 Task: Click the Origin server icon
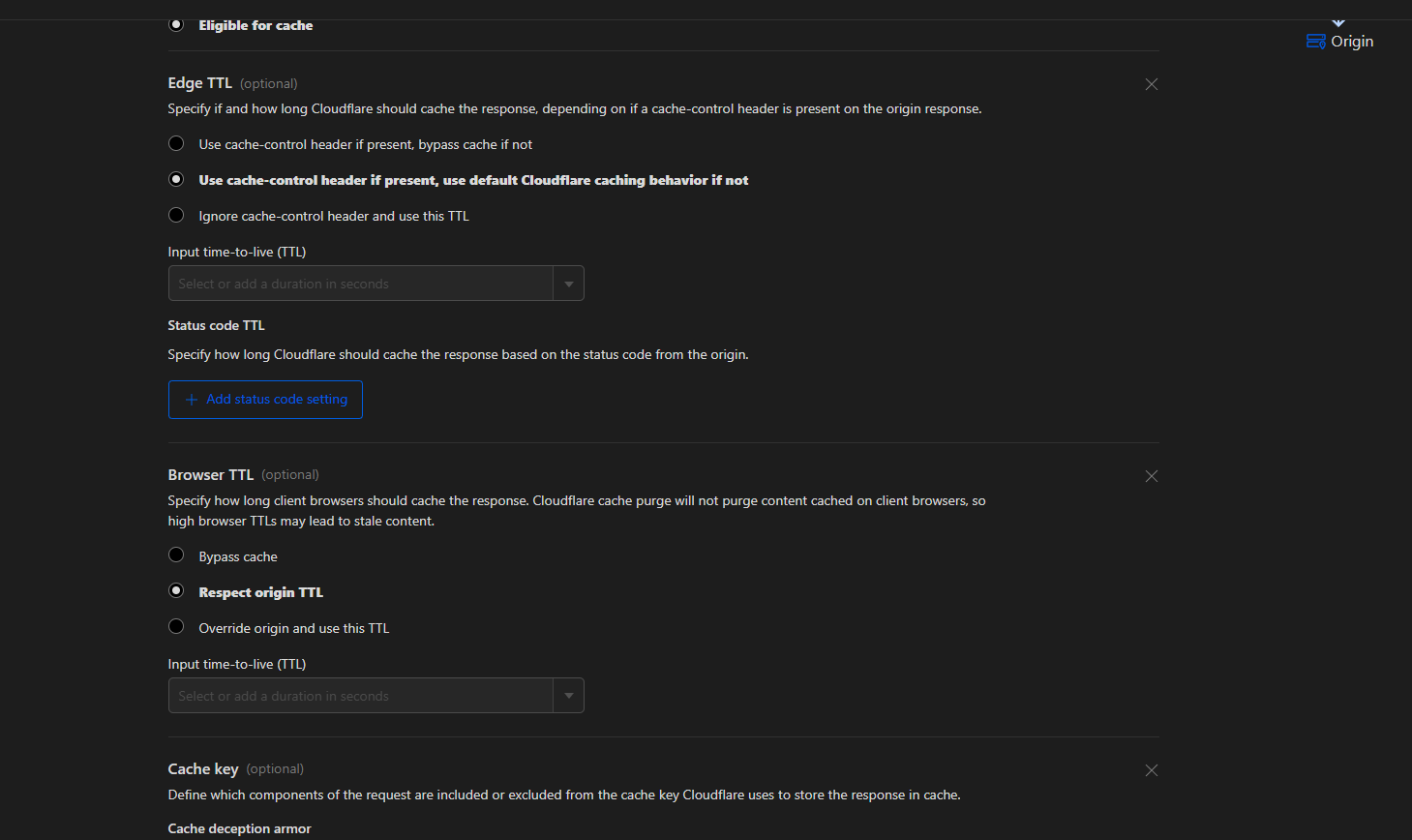[1315, 42]
